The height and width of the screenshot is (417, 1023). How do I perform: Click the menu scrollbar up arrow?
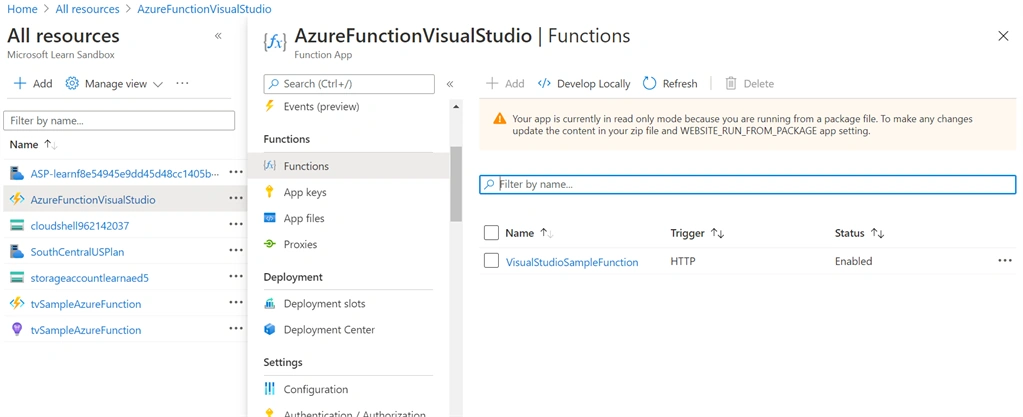(x=455, y=106)
